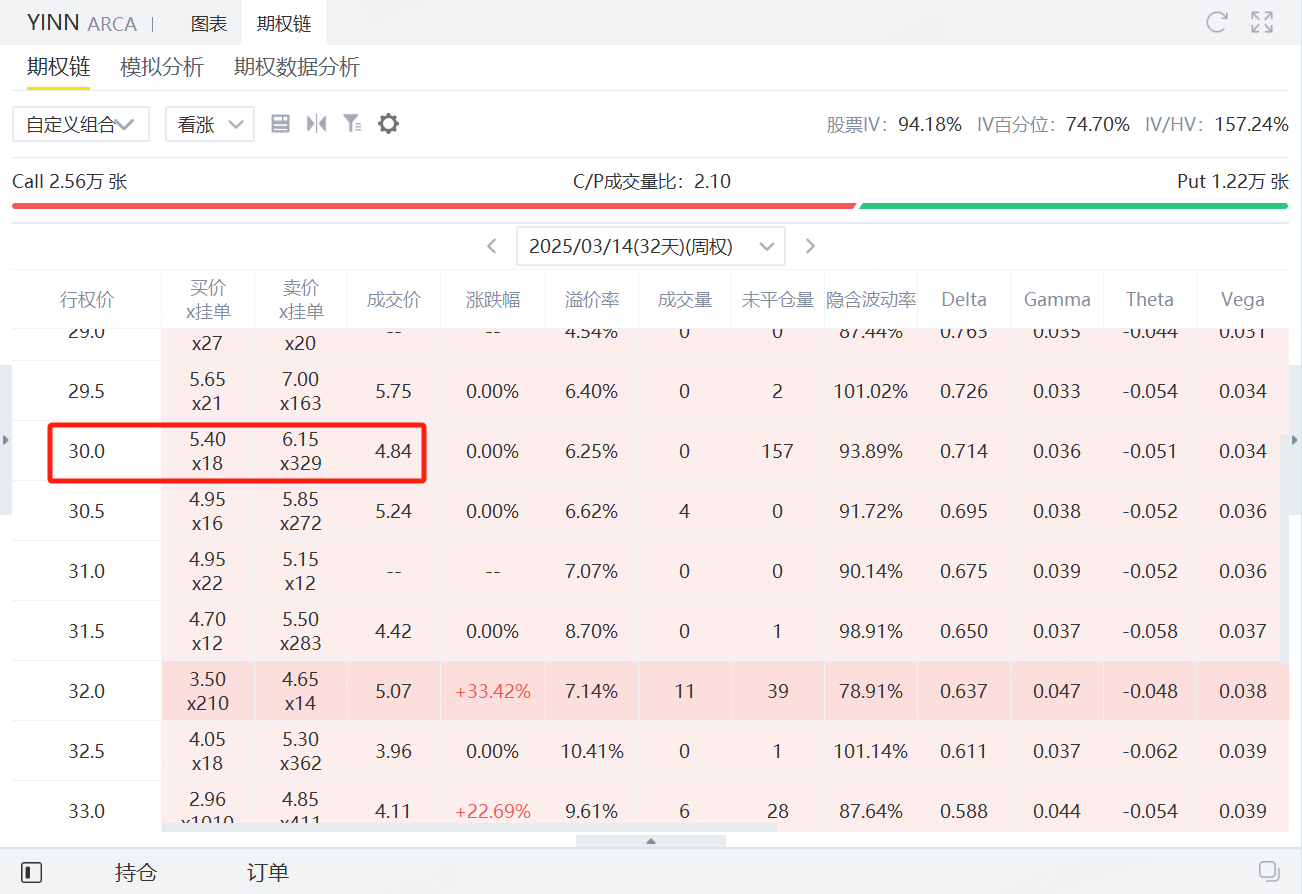Sort by the 行权价 column header

pos(87,299)
